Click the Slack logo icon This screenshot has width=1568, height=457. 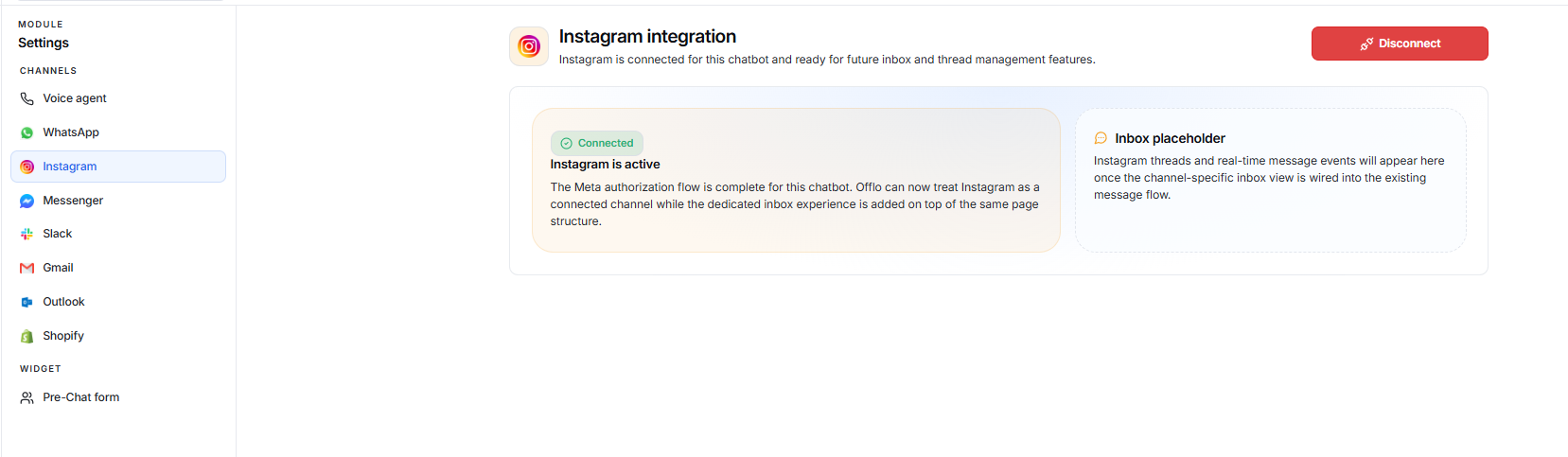[x=26, y=234]
